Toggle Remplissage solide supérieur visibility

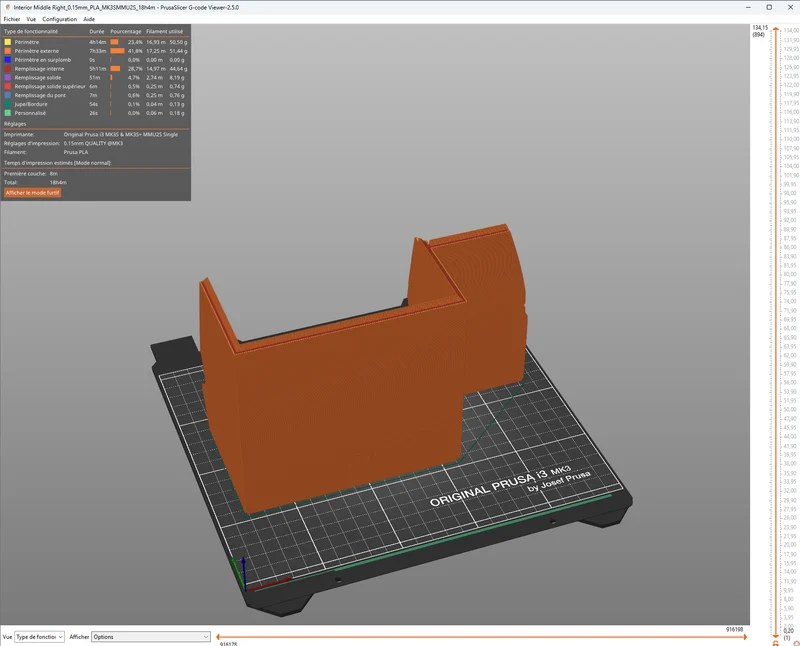[x=96, y=86]
